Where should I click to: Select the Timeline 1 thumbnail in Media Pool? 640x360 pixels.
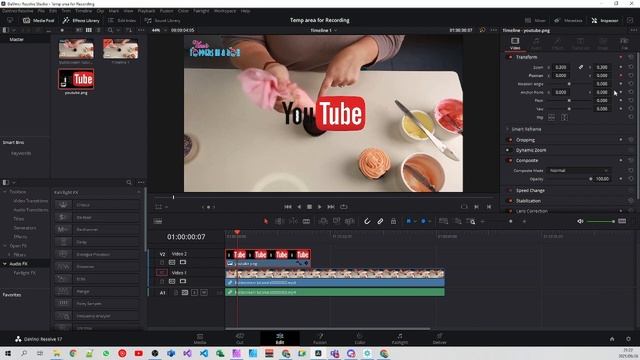120,49
